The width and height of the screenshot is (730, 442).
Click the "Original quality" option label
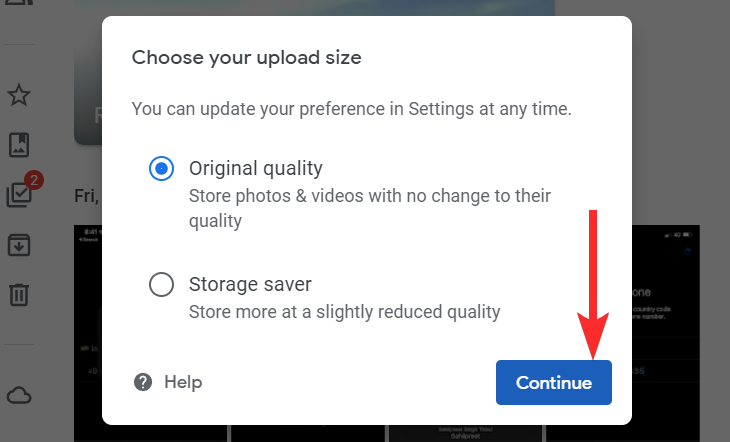tap(255, 168)
